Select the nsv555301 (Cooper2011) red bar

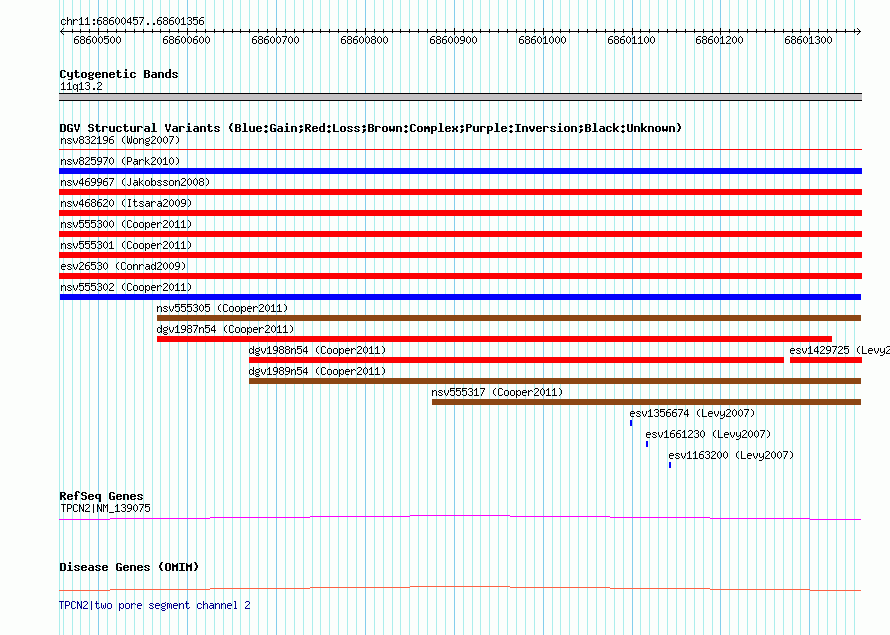460,255
